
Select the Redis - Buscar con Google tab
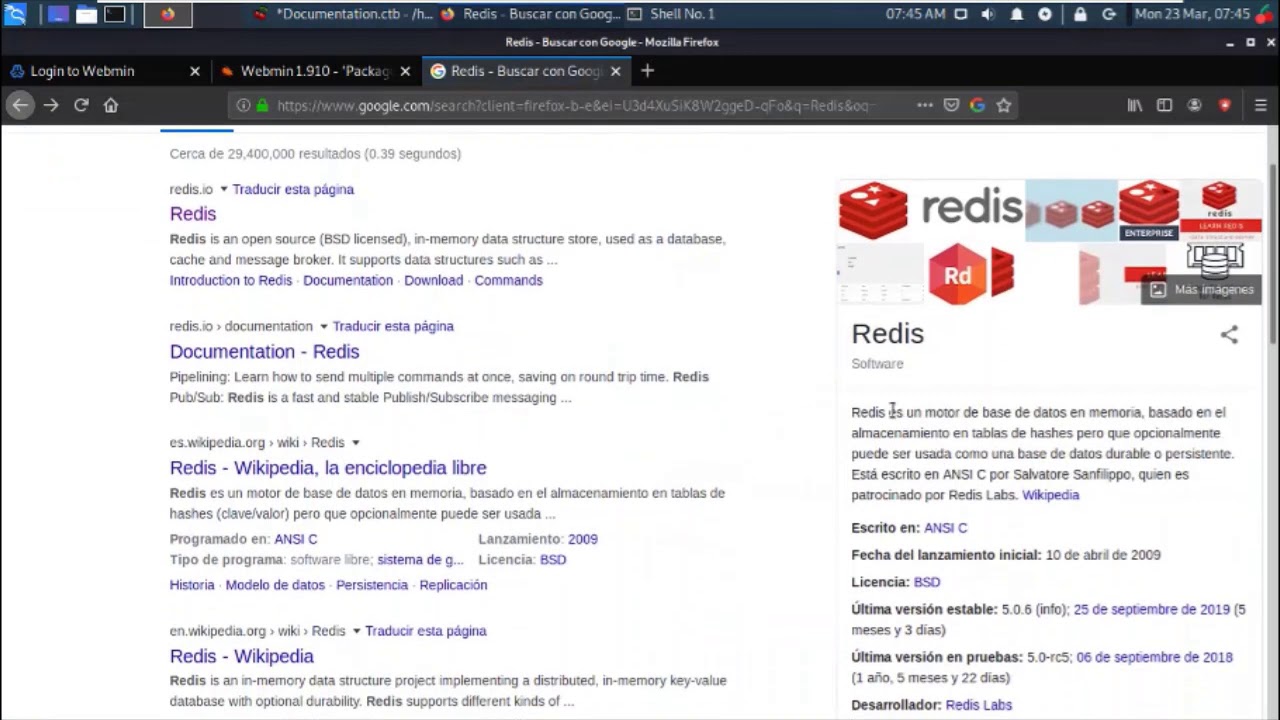524,71
